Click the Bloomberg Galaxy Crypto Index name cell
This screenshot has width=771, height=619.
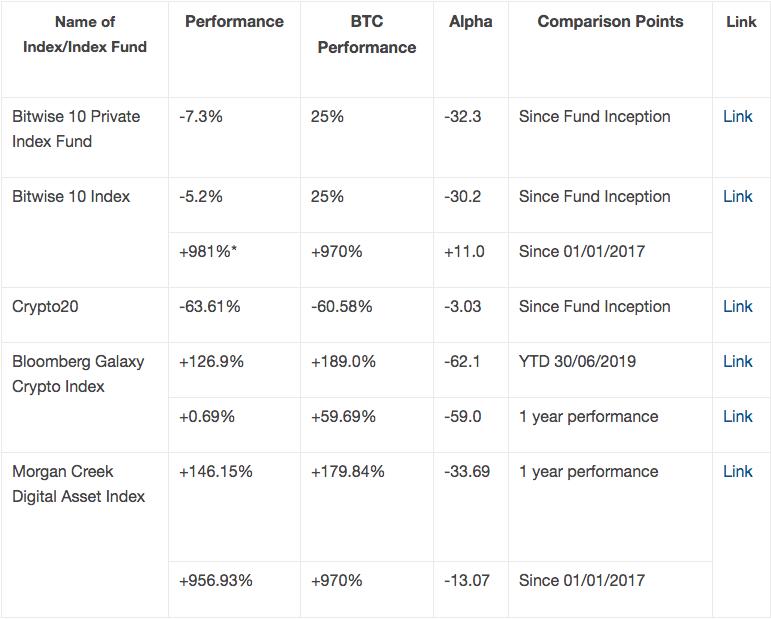78,374
